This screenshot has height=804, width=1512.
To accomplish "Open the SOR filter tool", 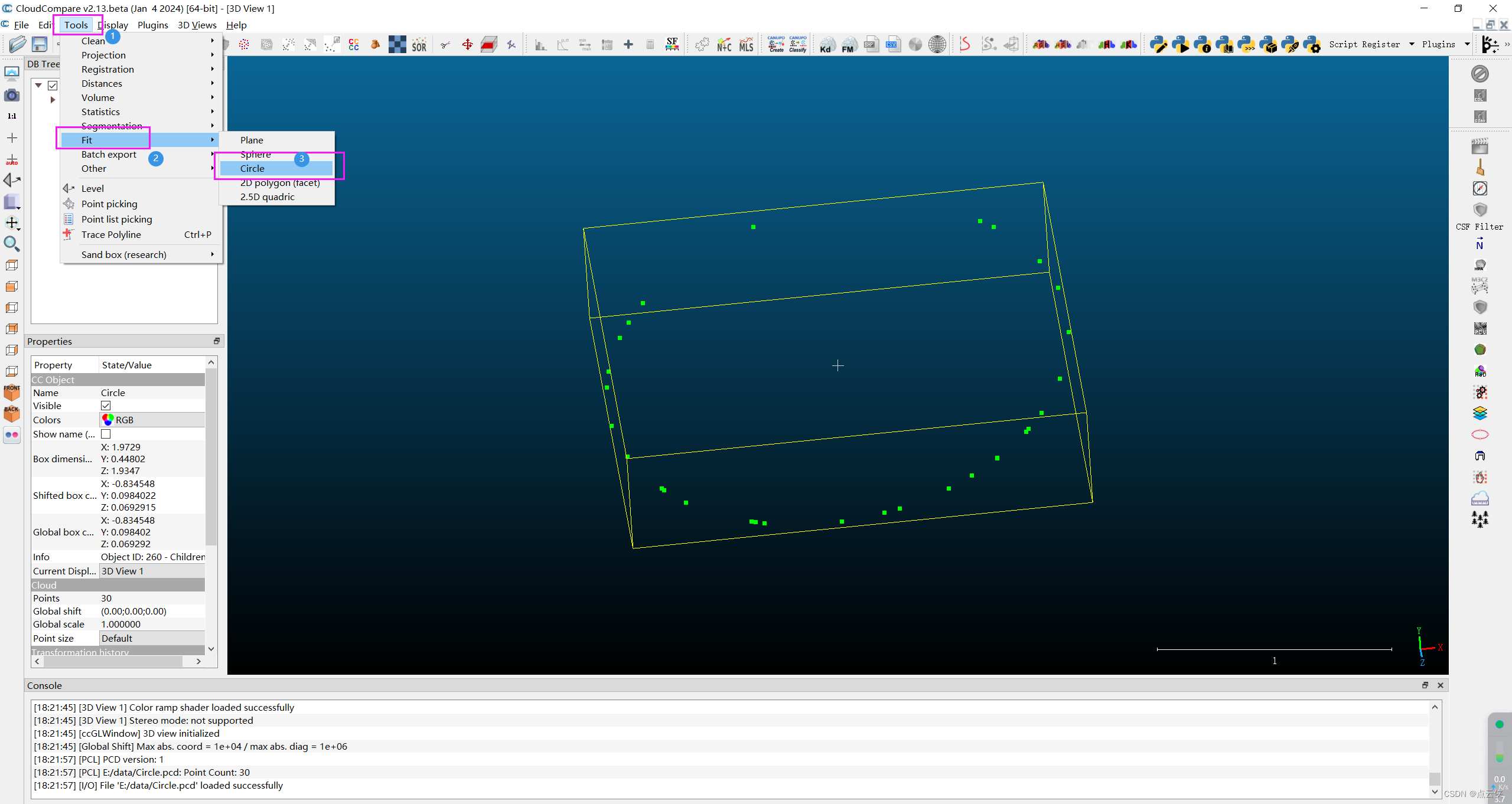I will [x=419, y=44].
